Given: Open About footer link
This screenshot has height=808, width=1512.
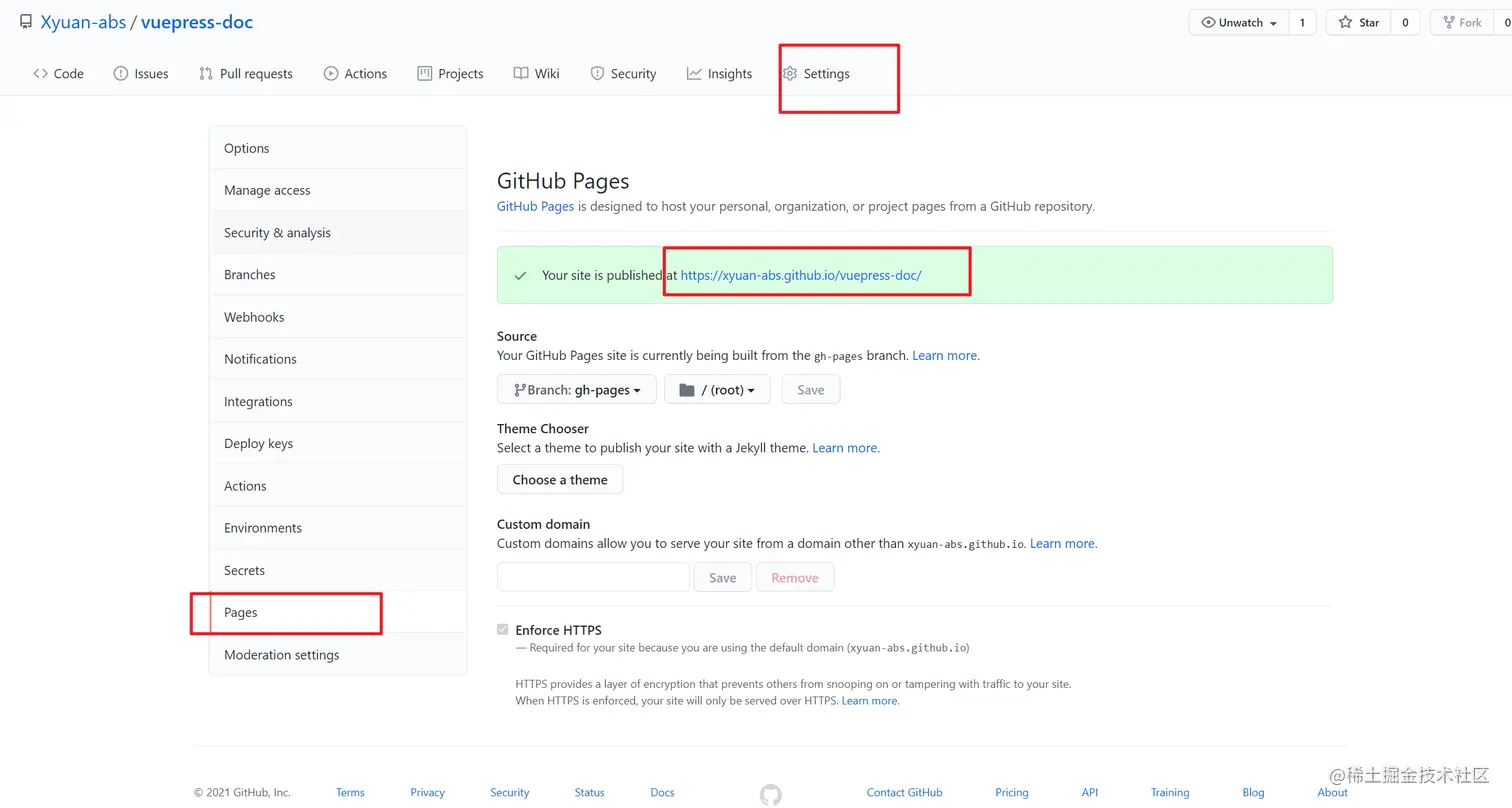Looking at the screenshot, I should [x=1332, y=792].
